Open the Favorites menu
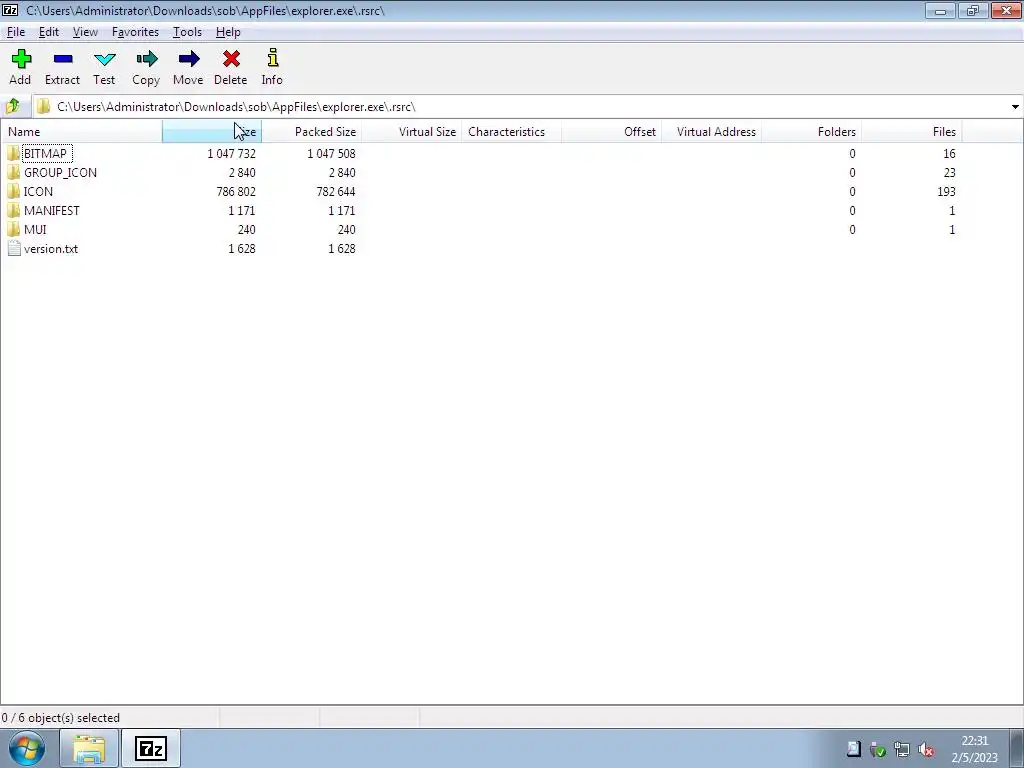Screen dimensions: 1024x768 pos(135,32)
